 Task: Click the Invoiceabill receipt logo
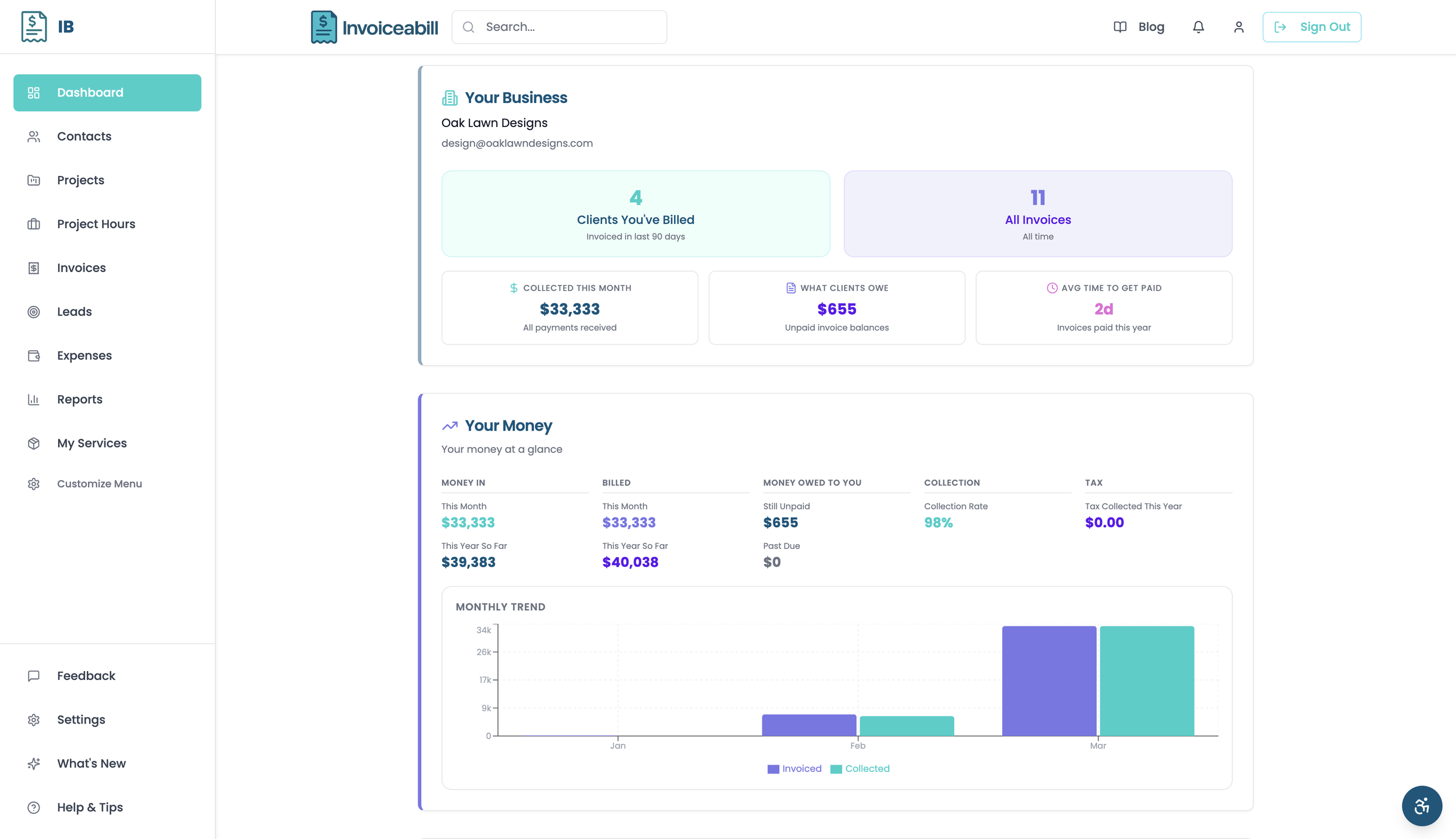[x=324, y=26]
